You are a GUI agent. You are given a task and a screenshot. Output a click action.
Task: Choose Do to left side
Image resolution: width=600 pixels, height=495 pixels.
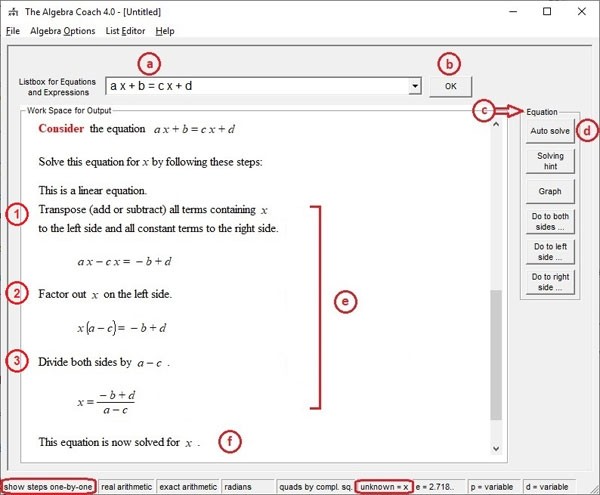(x=550, y=252)
